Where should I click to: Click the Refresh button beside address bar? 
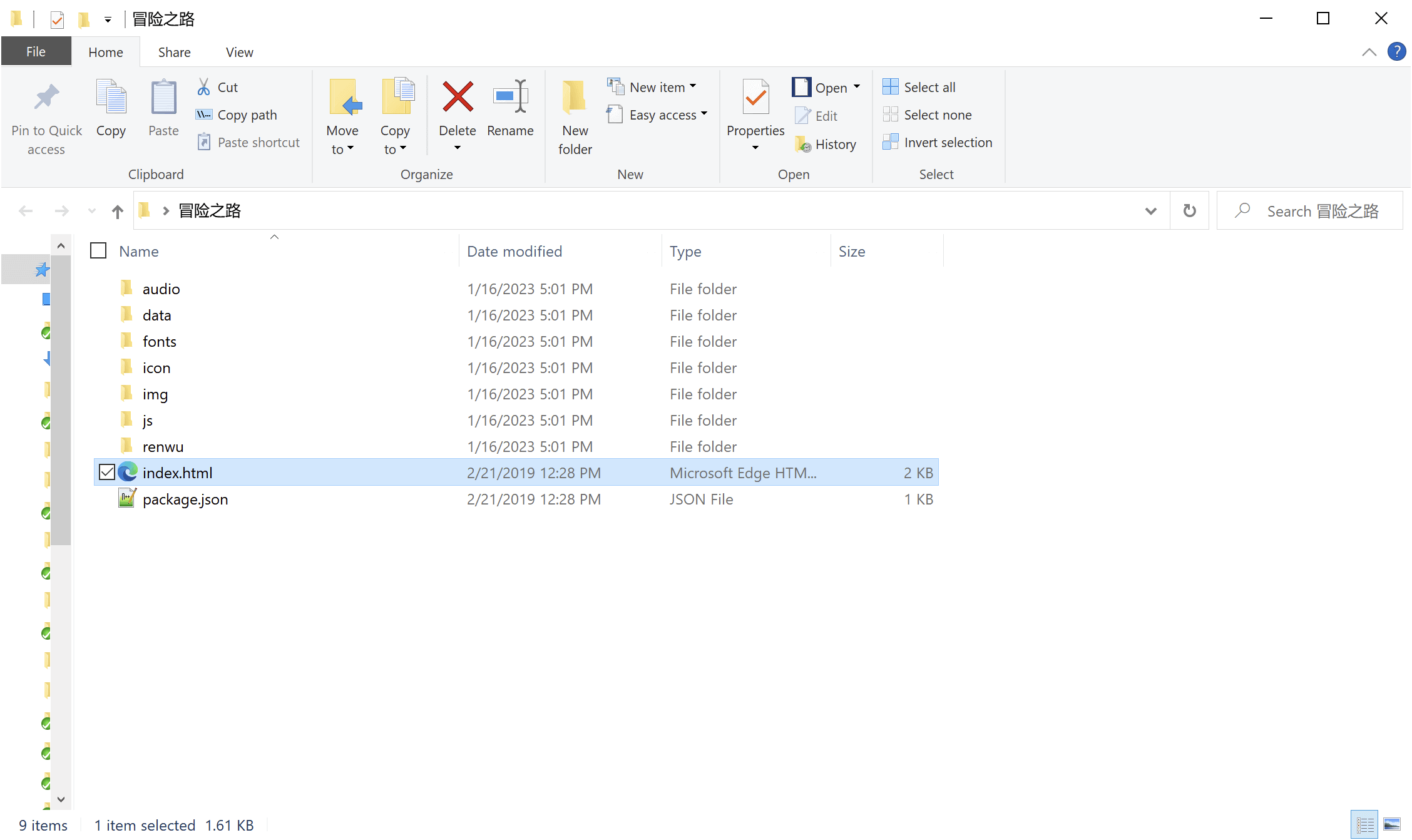tap(1189, 211)
